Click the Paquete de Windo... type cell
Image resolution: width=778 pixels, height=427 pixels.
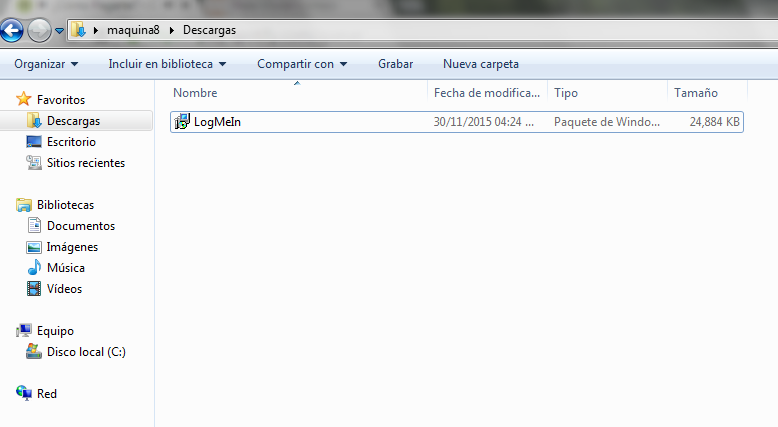tap(607, 122)
